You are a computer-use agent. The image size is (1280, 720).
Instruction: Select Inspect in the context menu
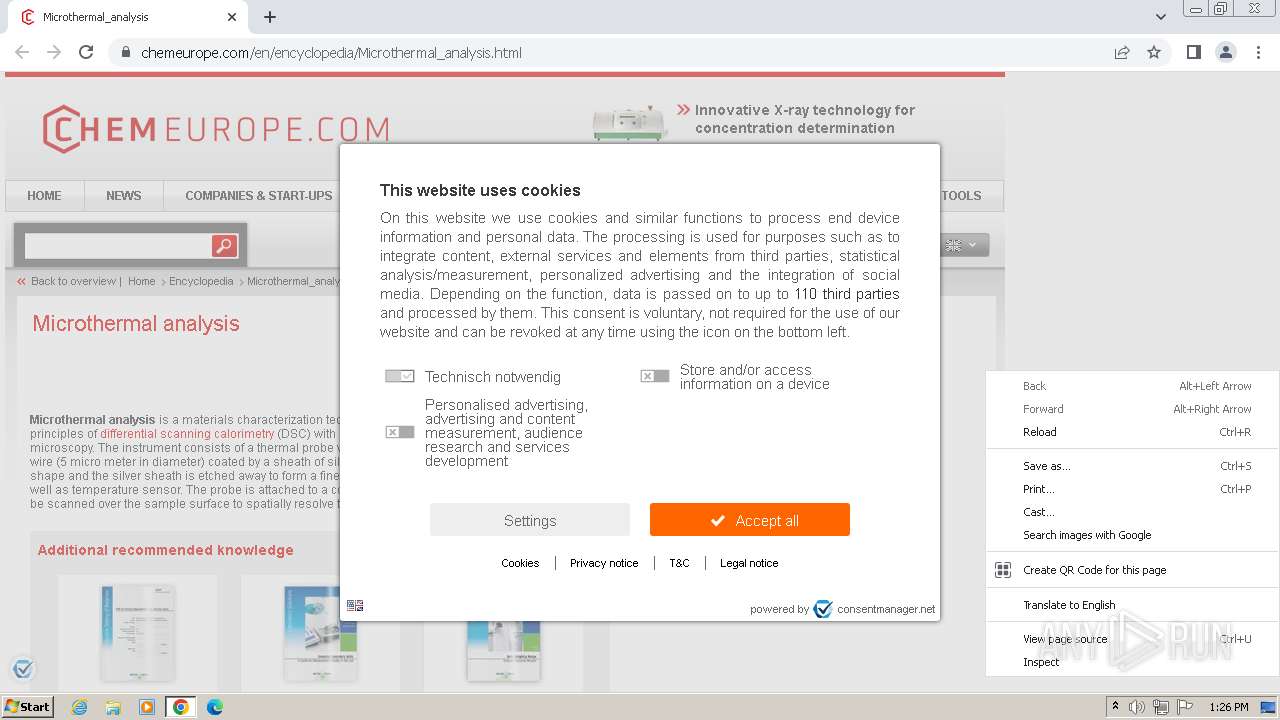pos(1132,662)
